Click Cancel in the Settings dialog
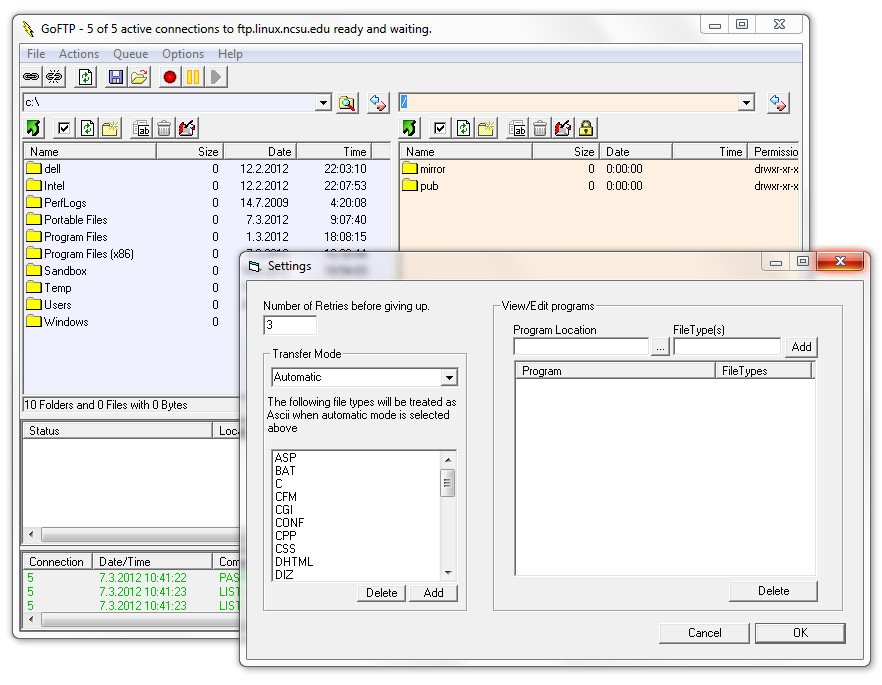 click(704, 633)
